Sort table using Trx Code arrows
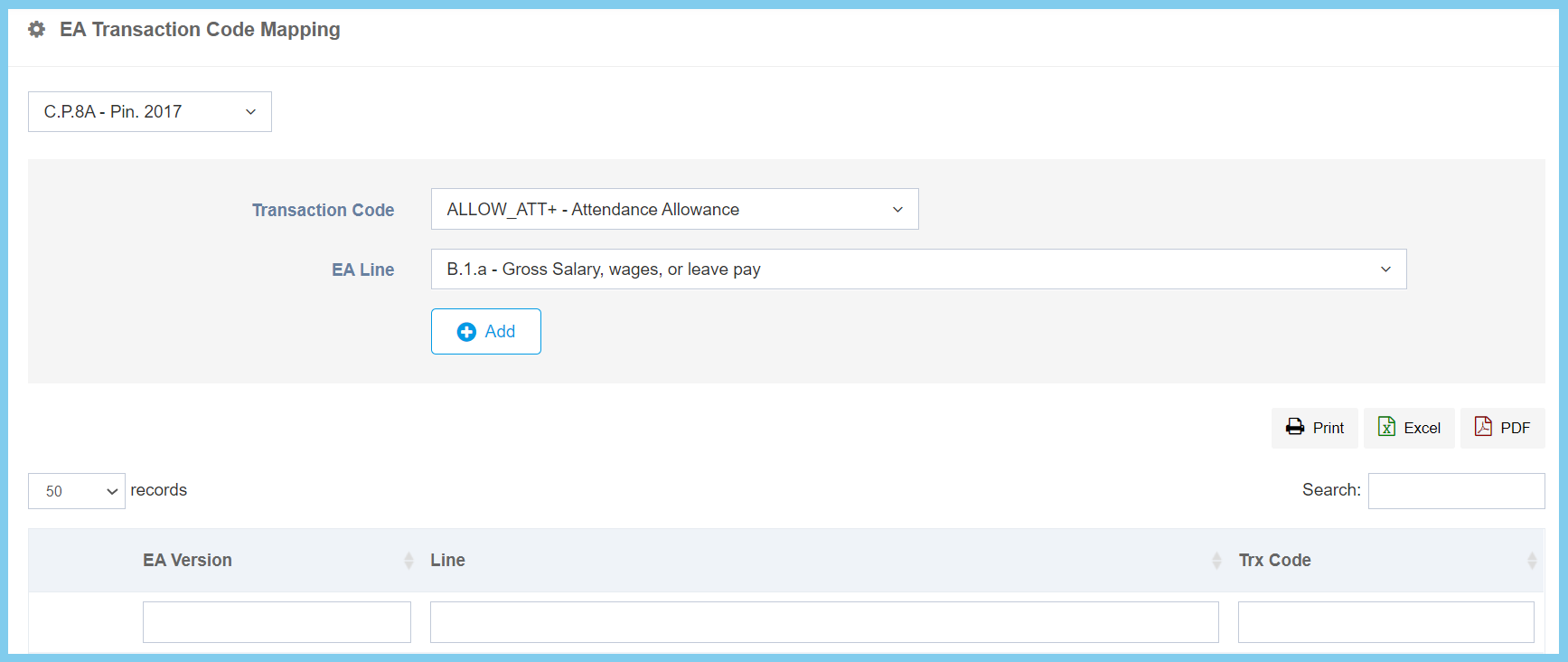The height and width of the screenshot is (662, 1568). (x=1532, y=561)
